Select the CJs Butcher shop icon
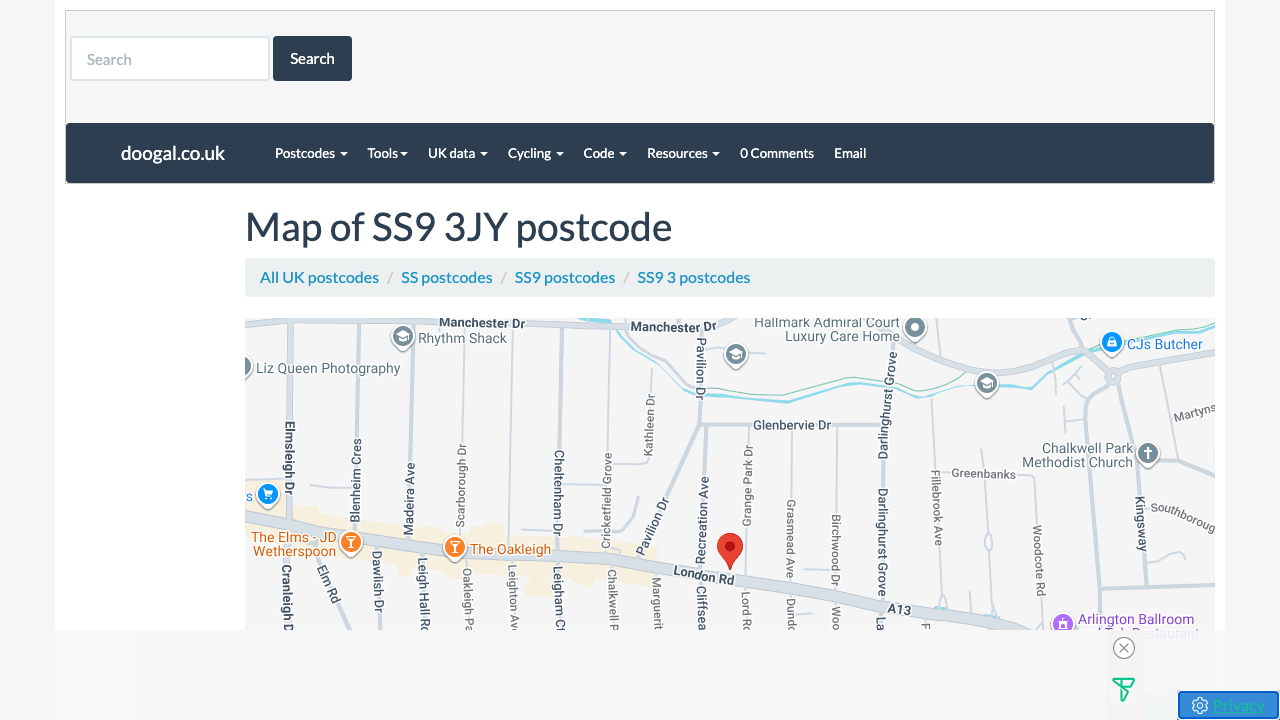 click(x=1111, y=343)
